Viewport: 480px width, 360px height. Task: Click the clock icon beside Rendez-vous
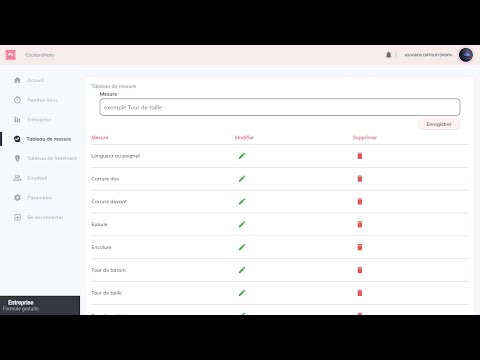17,100
